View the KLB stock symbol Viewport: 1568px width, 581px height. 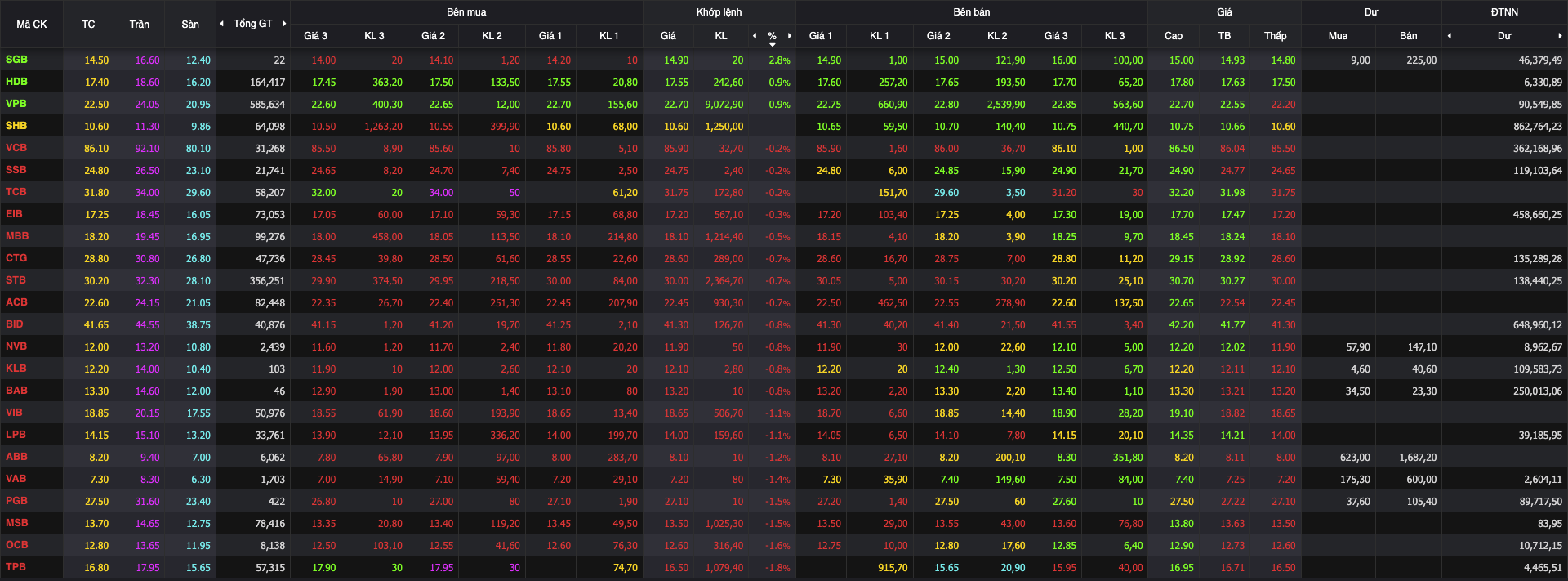pos(16,369)
